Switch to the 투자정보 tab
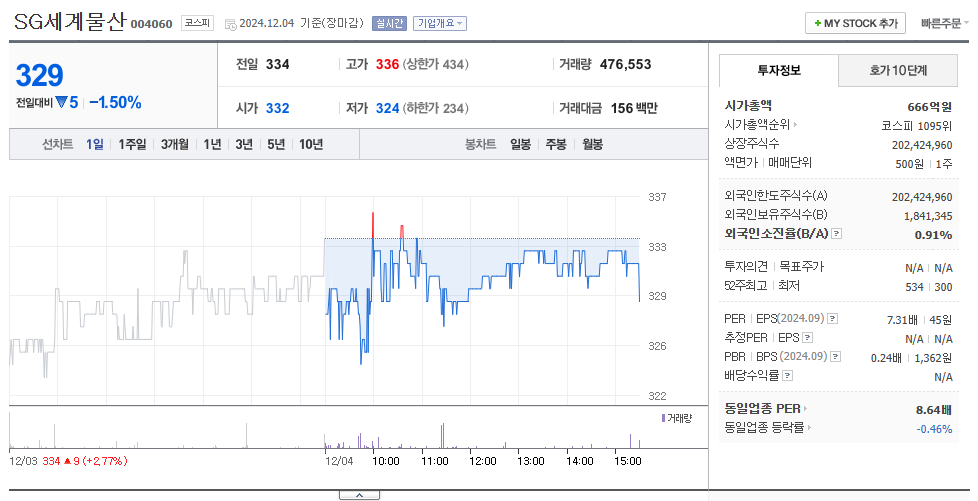This screenshot has width=978, height=501. [778, 71]
